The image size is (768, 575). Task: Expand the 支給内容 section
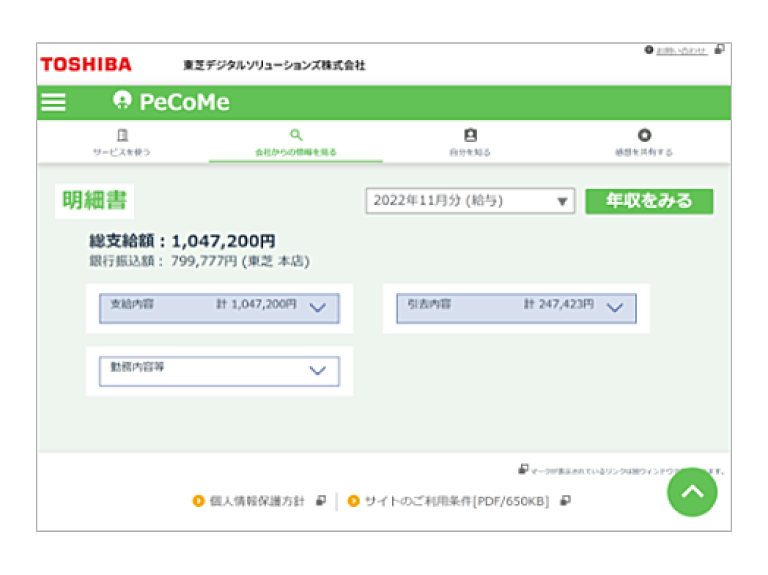(x=219, y=308)
